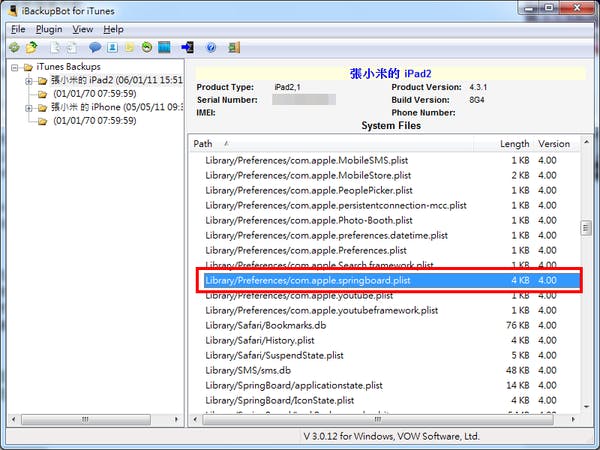
Task: Select the com.apple.springboard.plist row
Action: [392, 280]
